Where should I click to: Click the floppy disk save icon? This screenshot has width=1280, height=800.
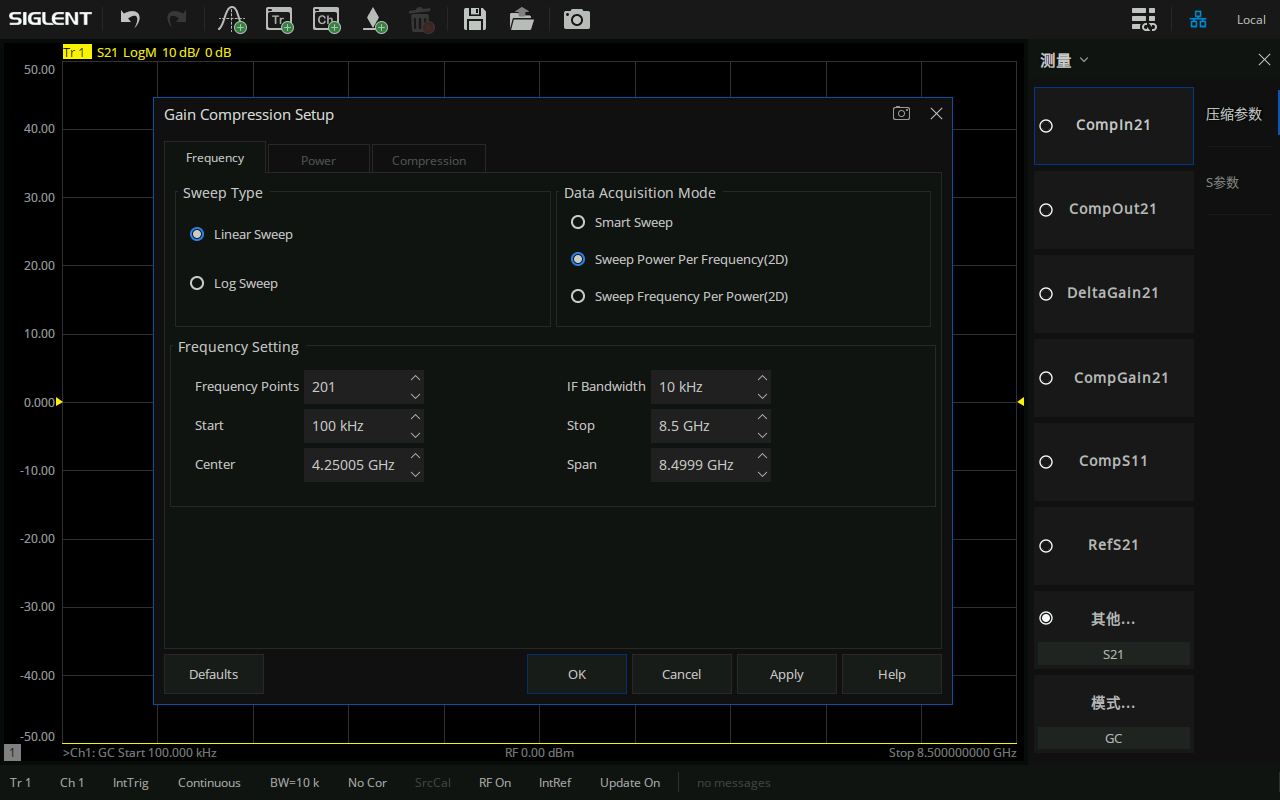475,19
